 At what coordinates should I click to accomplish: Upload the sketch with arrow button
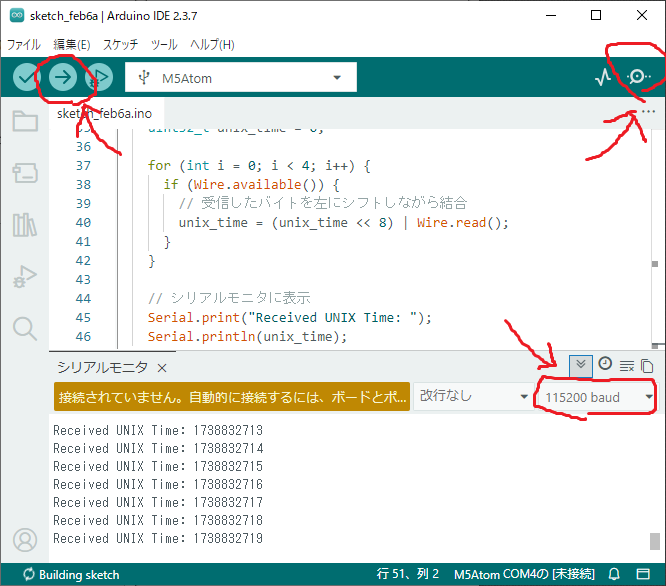tap(62, 78)
